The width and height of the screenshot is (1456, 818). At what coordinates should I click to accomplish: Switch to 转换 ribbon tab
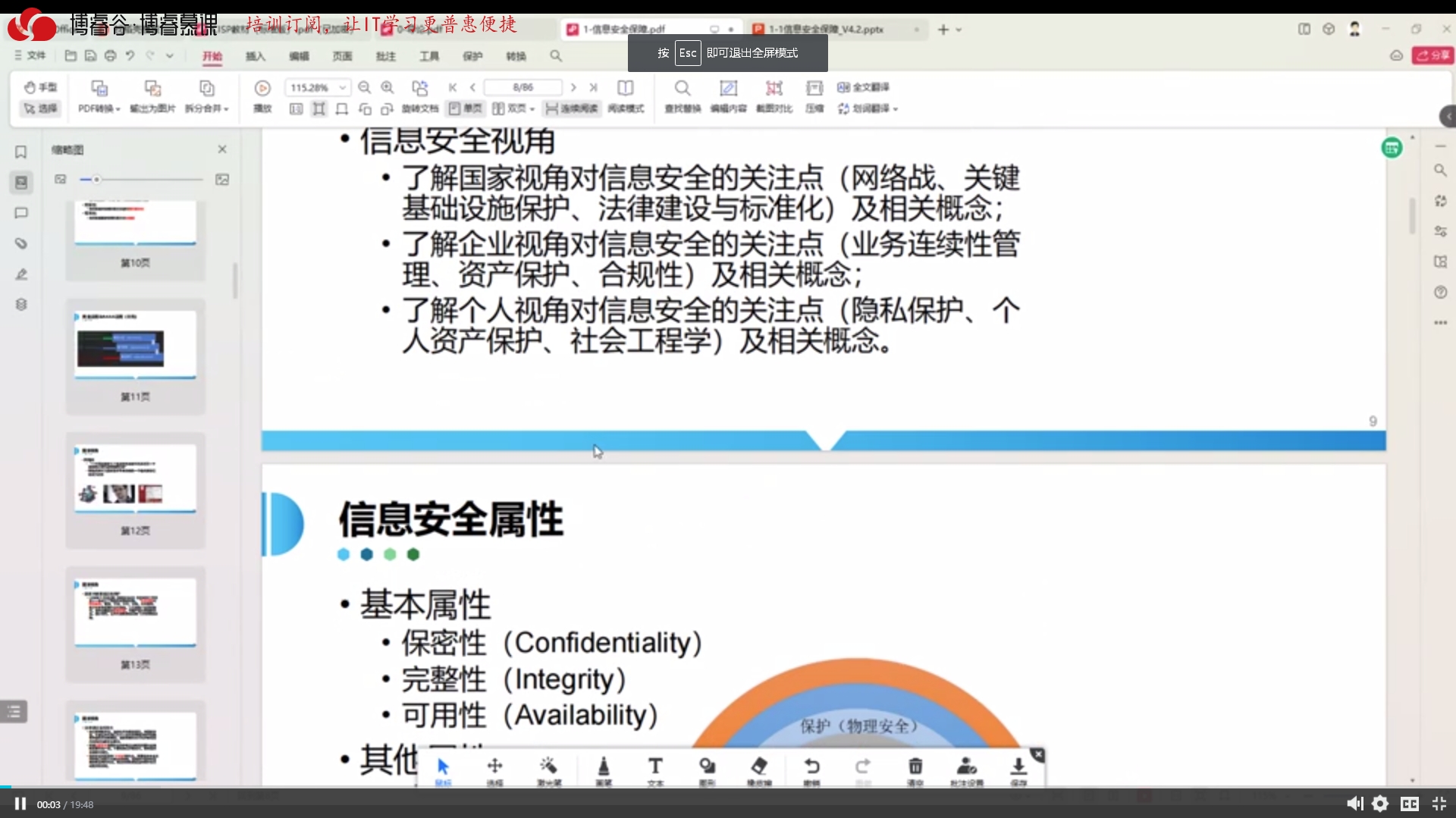(x=516, y=56)
